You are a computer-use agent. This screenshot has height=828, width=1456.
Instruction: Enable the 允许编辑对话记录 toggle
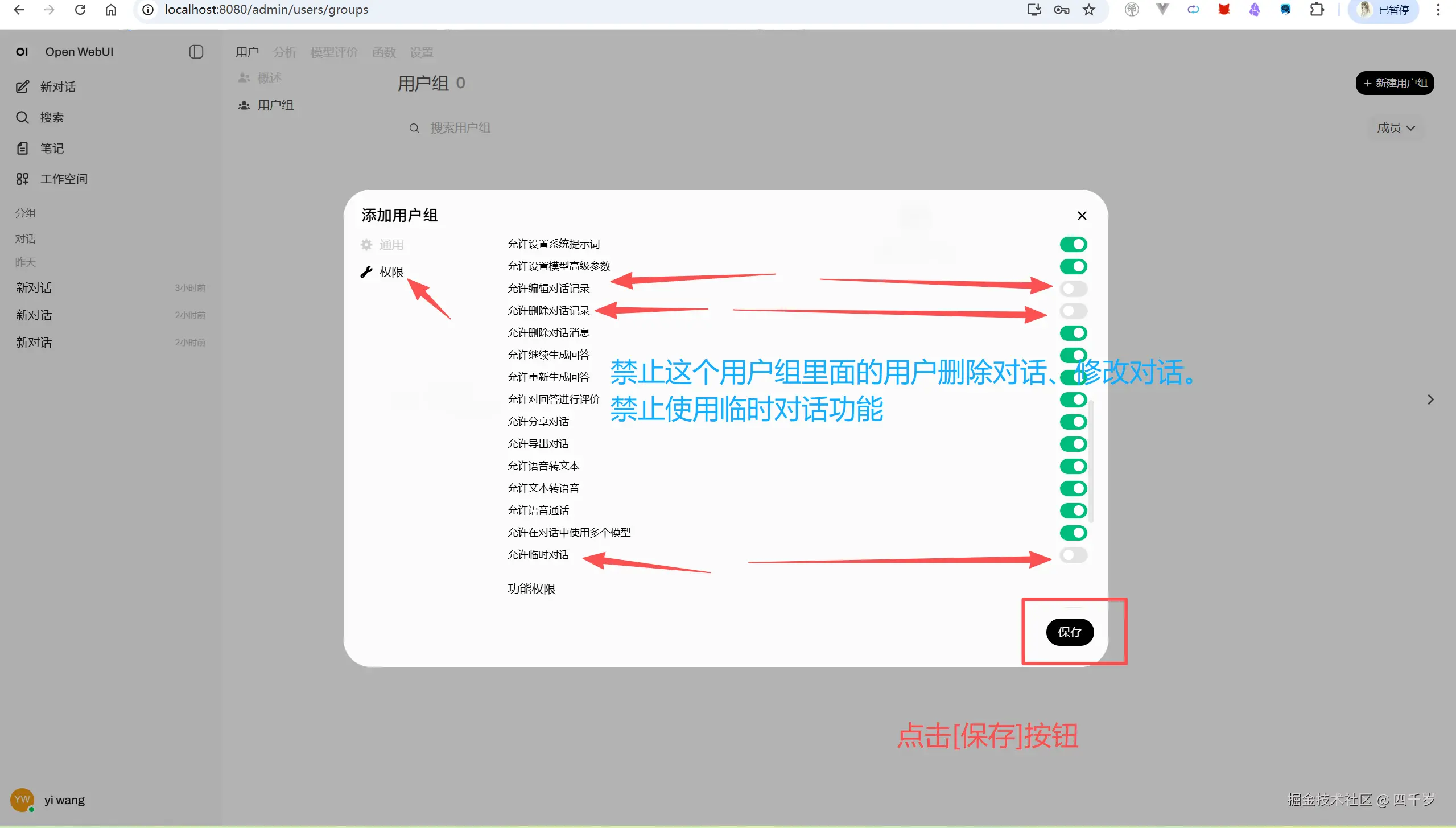click(1073, 289)
